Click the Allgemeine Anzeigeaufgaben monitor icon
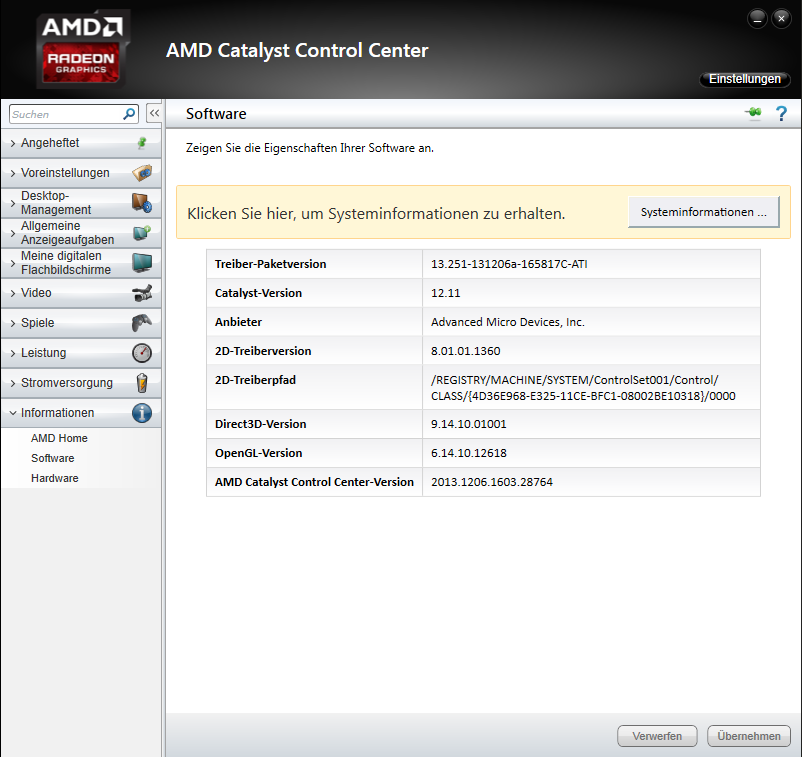802x757 pixels. 142,233
